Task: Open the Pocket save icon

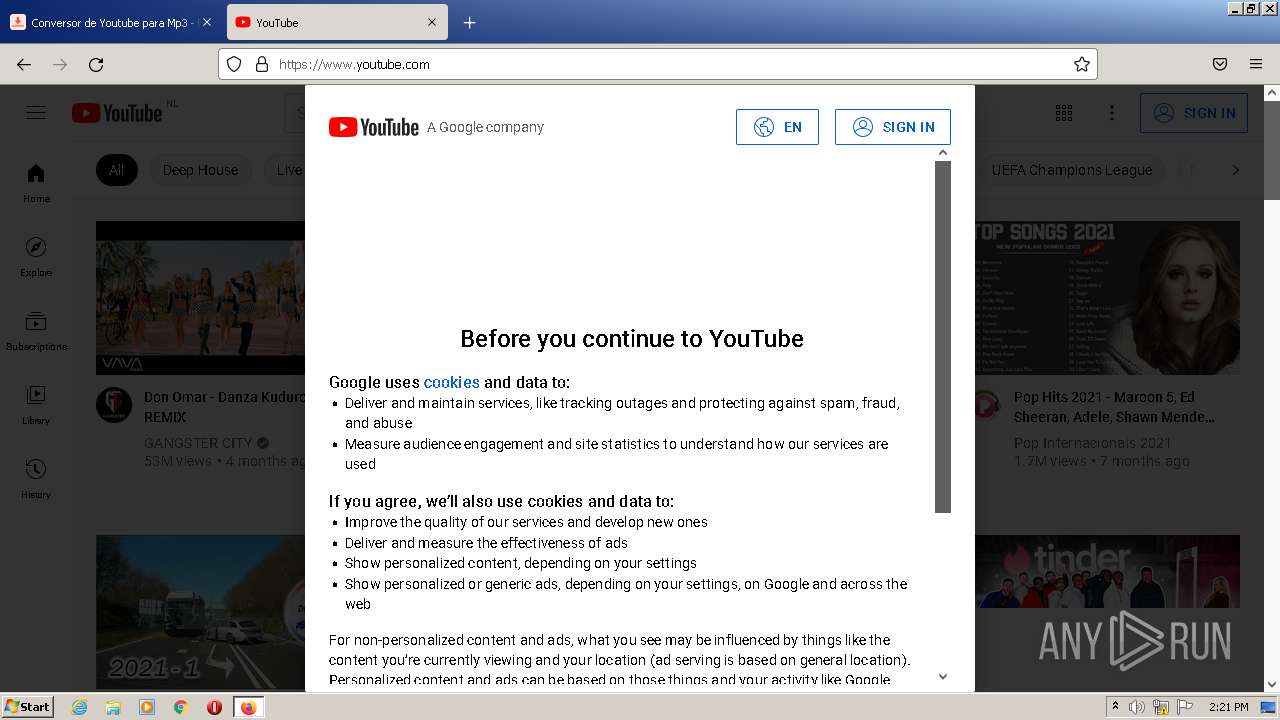Action: click(1220, 64)
